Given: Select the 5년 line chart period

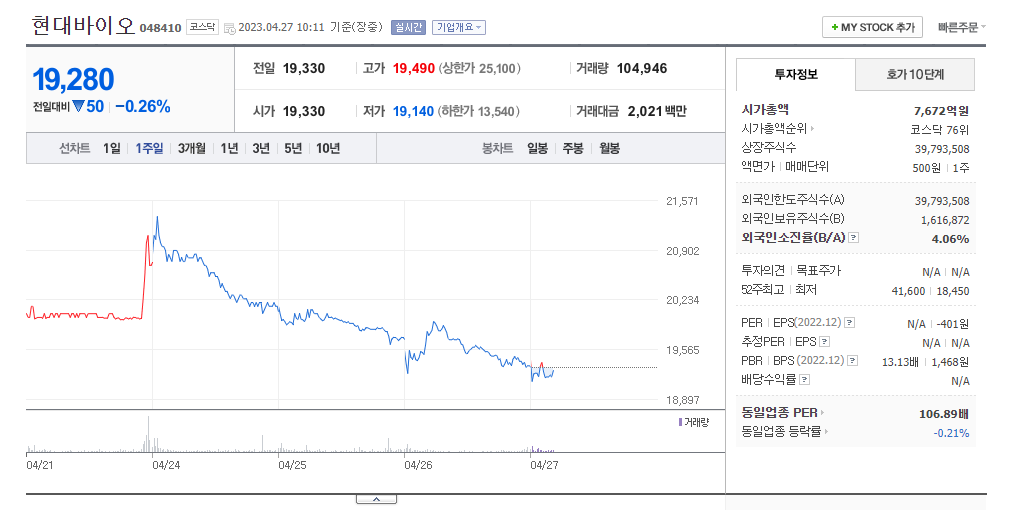Looking at the screenshot, I should [293, 148].
